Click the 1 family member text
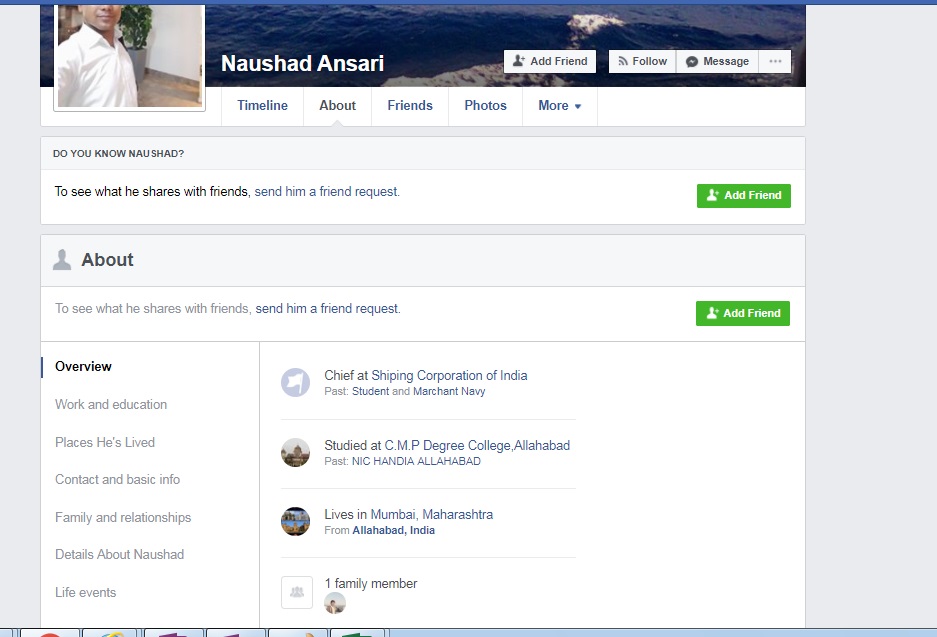 click(x=370, y=584)
